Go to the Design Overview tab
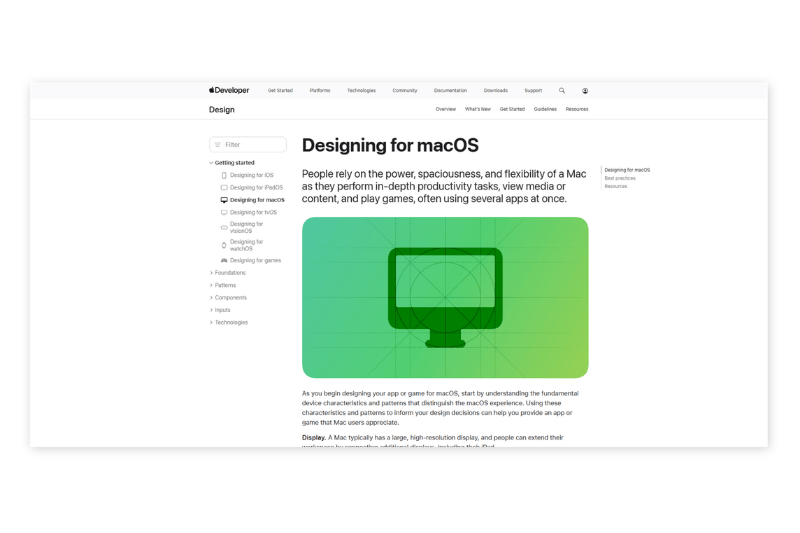 [445, 109]
